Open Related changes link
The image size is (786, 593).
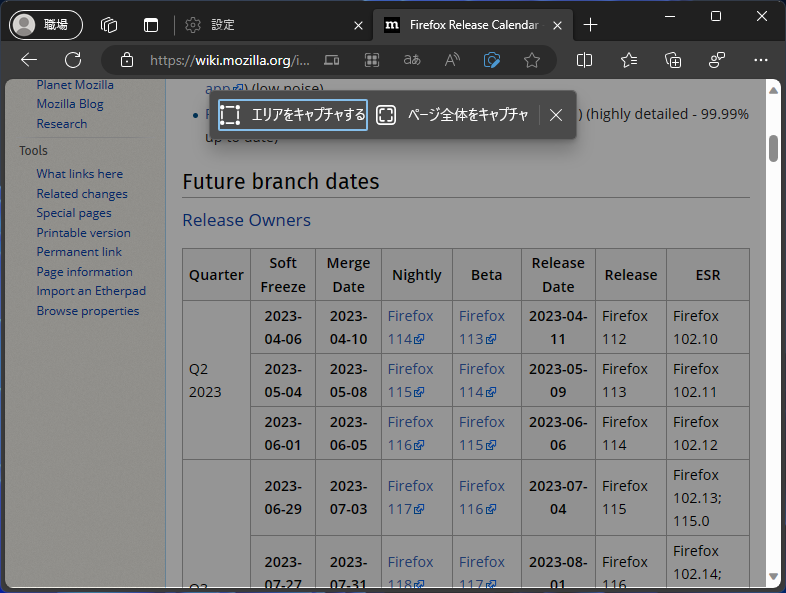click(82, 193)
